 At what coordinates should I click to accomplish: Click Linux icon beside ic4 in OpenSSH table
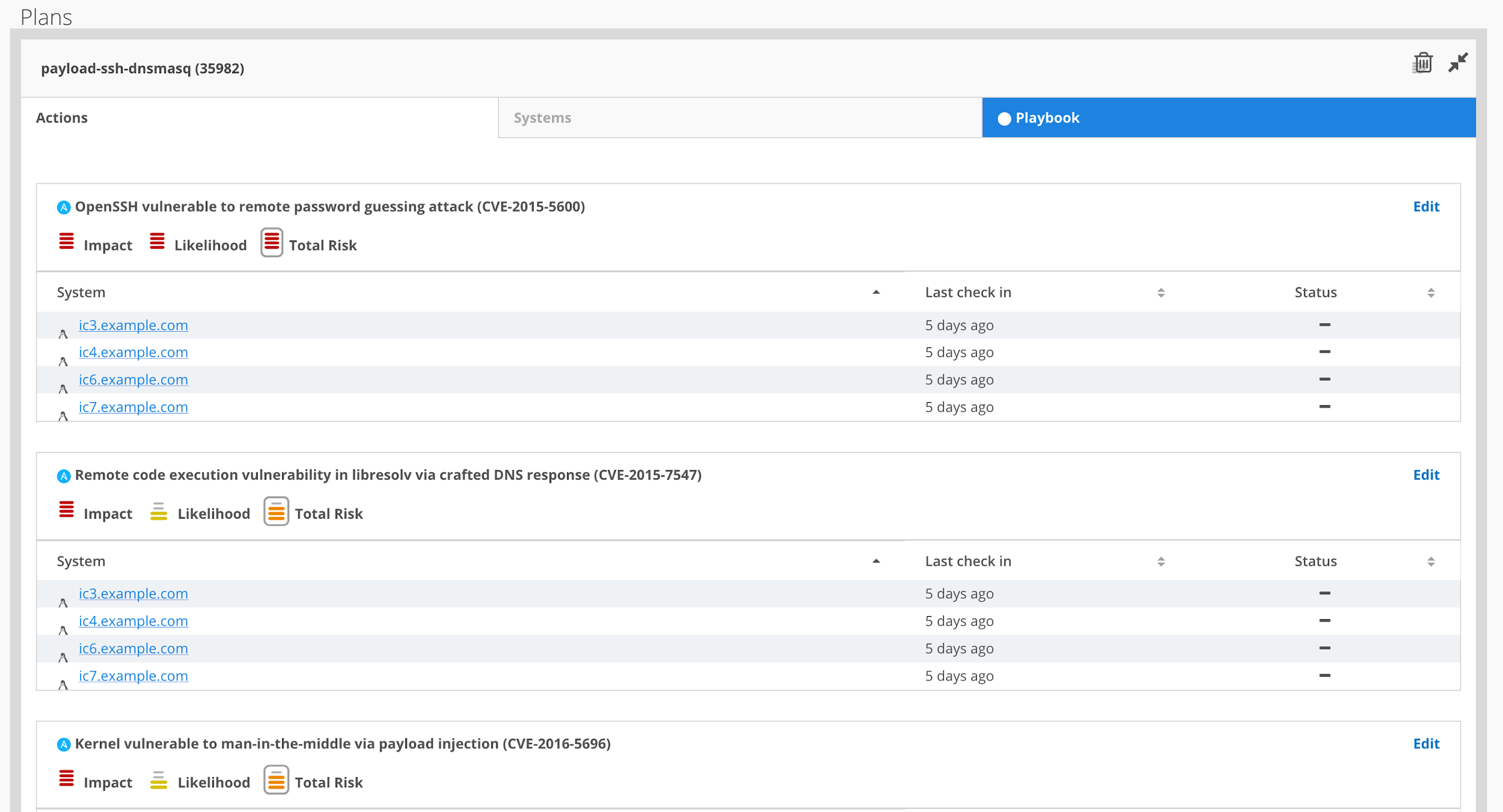coord(63,361)
